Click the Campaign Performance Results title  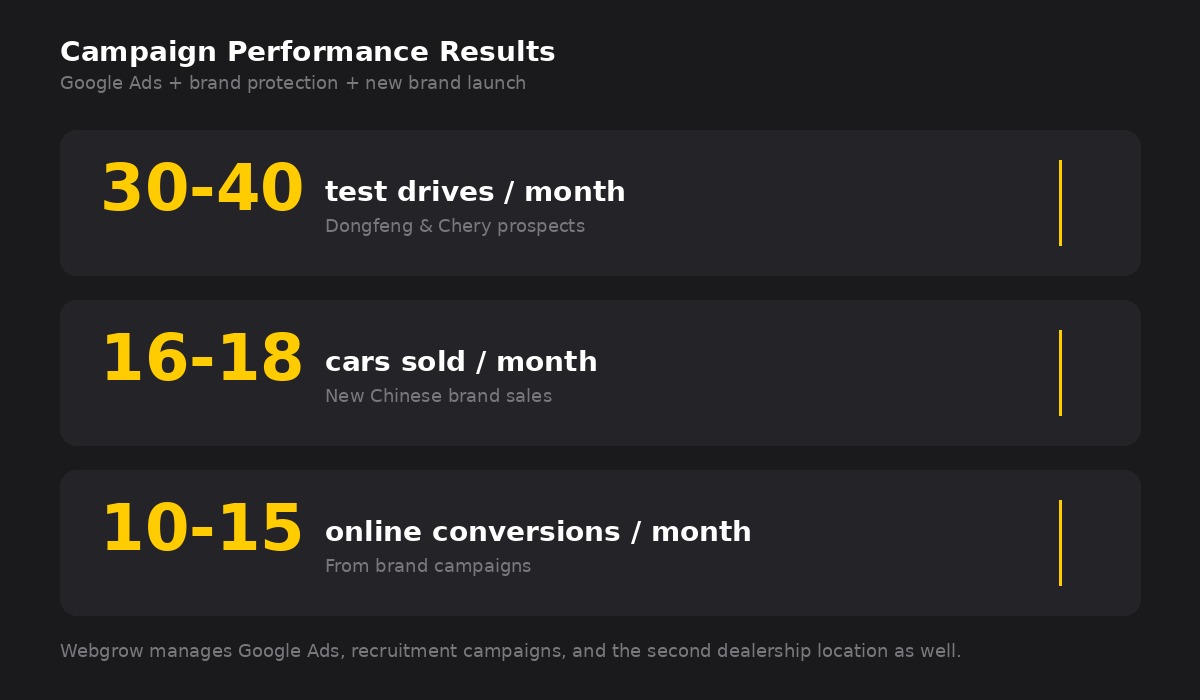tap(307, 52)
